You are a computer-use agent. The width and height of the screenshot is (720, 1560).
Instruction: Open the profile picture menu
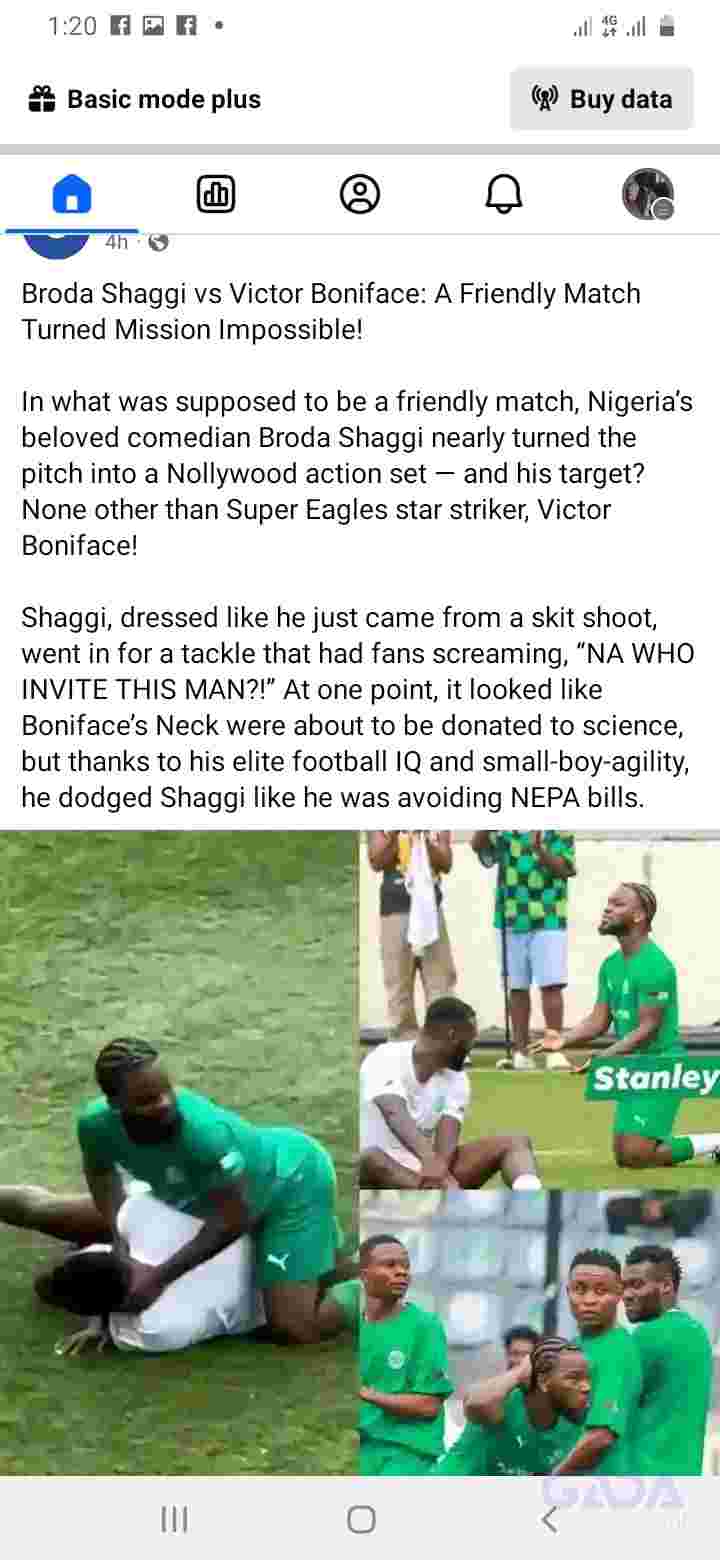[x=648, y=194]
